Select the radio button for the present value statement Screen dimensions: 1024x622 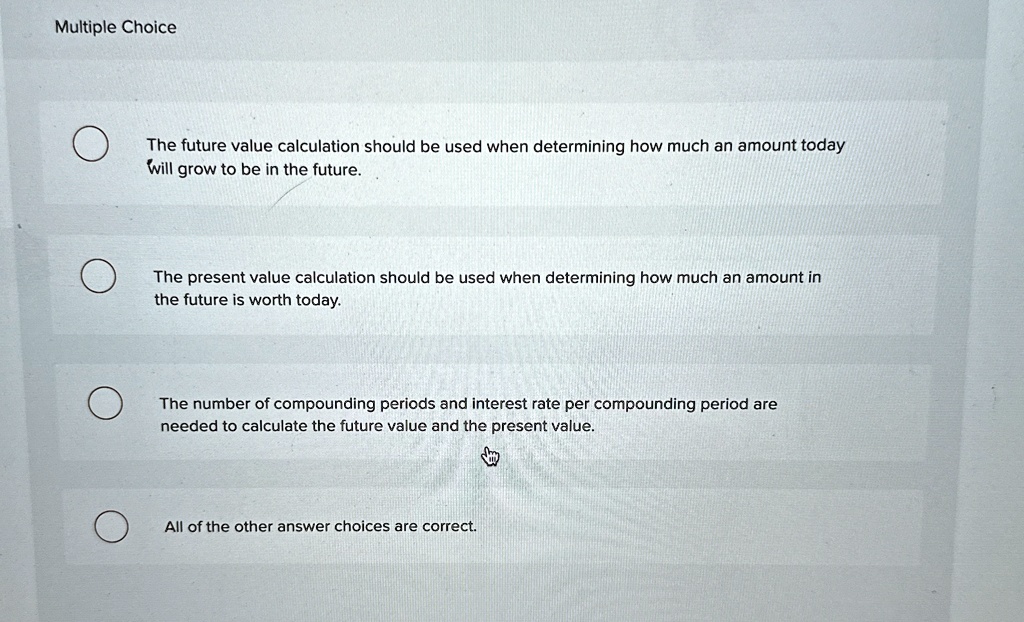point(97,275)
